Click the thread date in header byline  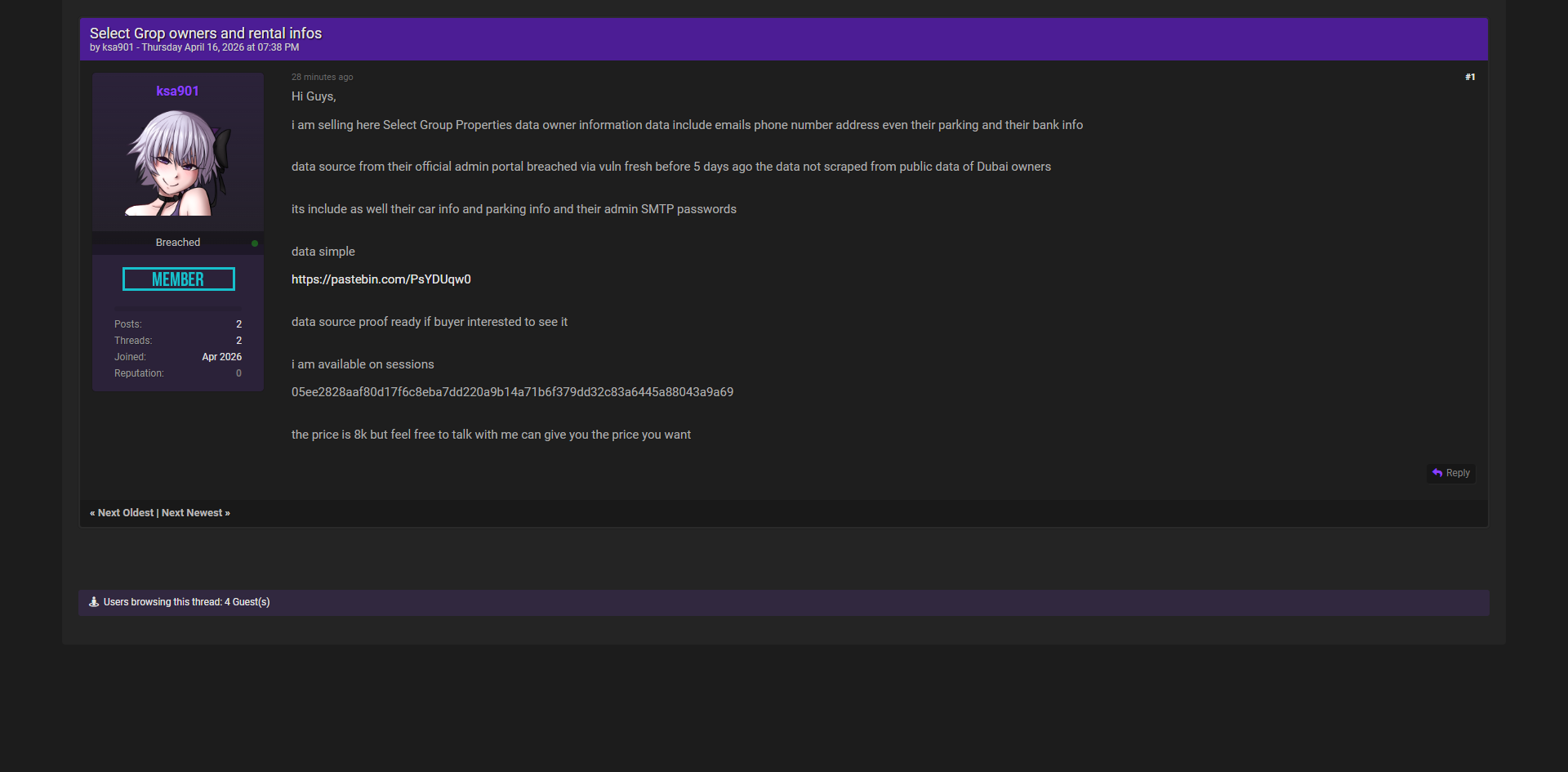point(220,47)
